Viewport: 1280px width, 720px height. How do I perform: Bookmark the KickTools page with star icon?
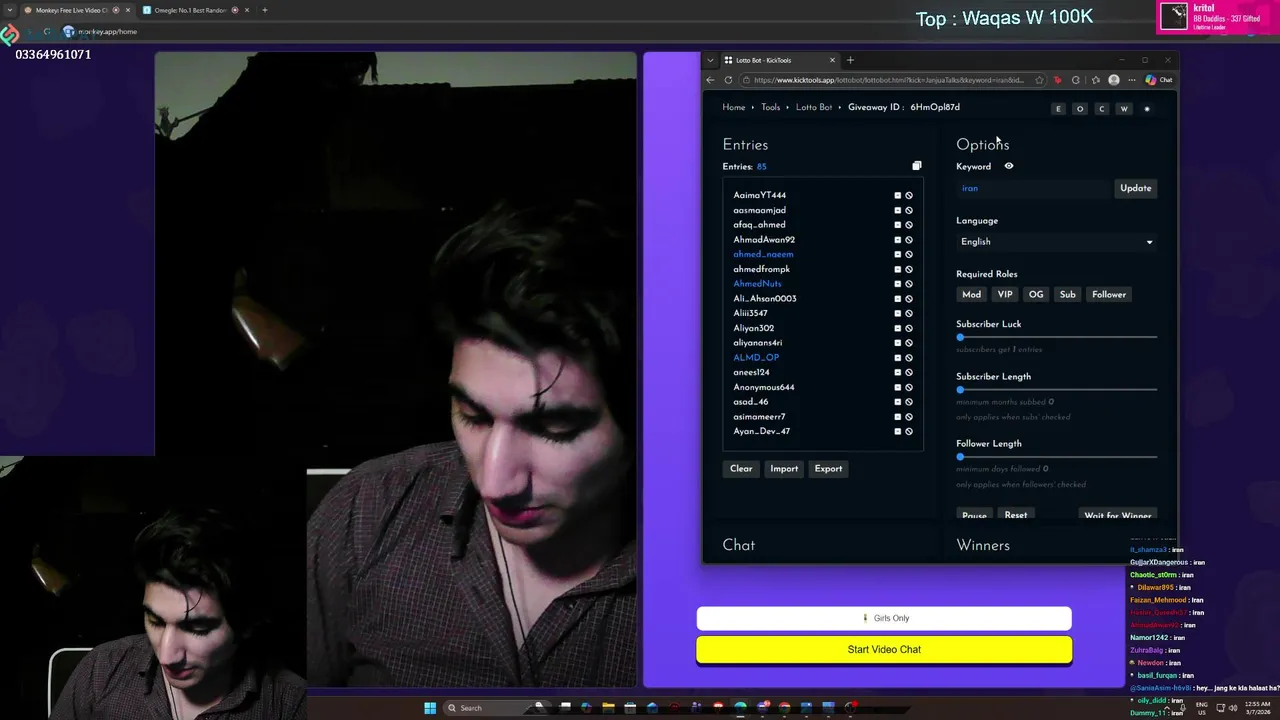click(x=1040, y=80)
